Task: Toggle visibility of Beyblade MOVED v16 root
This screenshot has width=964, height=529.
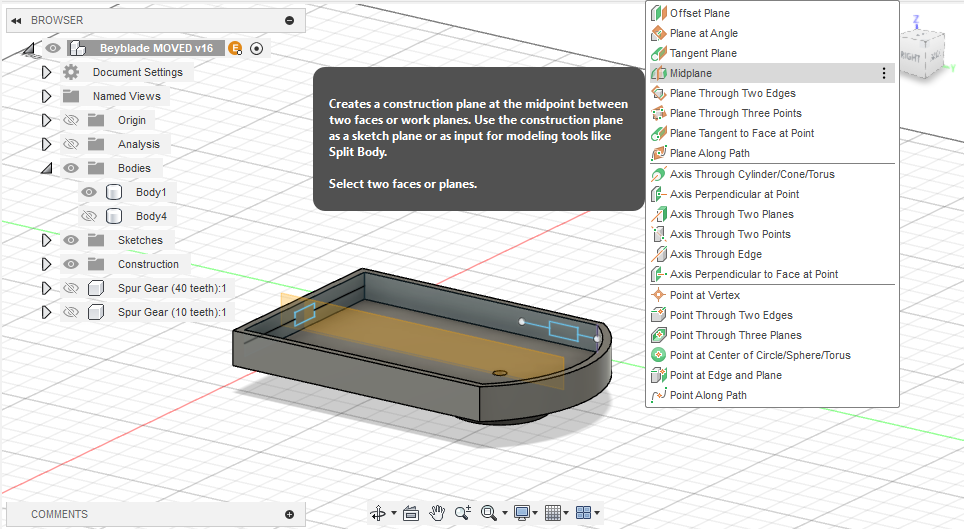Action: click(53, 48)
